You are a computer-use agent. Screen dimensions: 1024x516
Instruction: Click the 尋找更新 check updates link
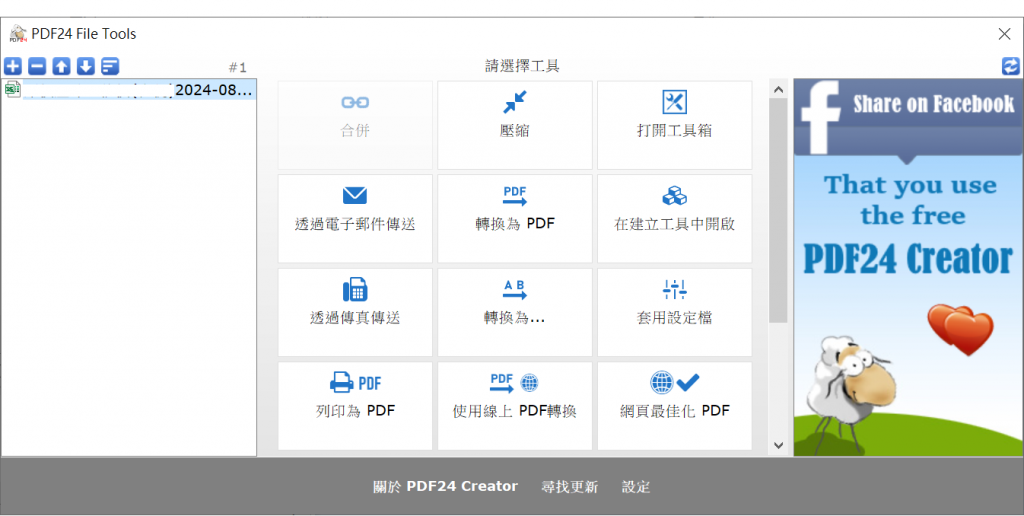(569, 487)
